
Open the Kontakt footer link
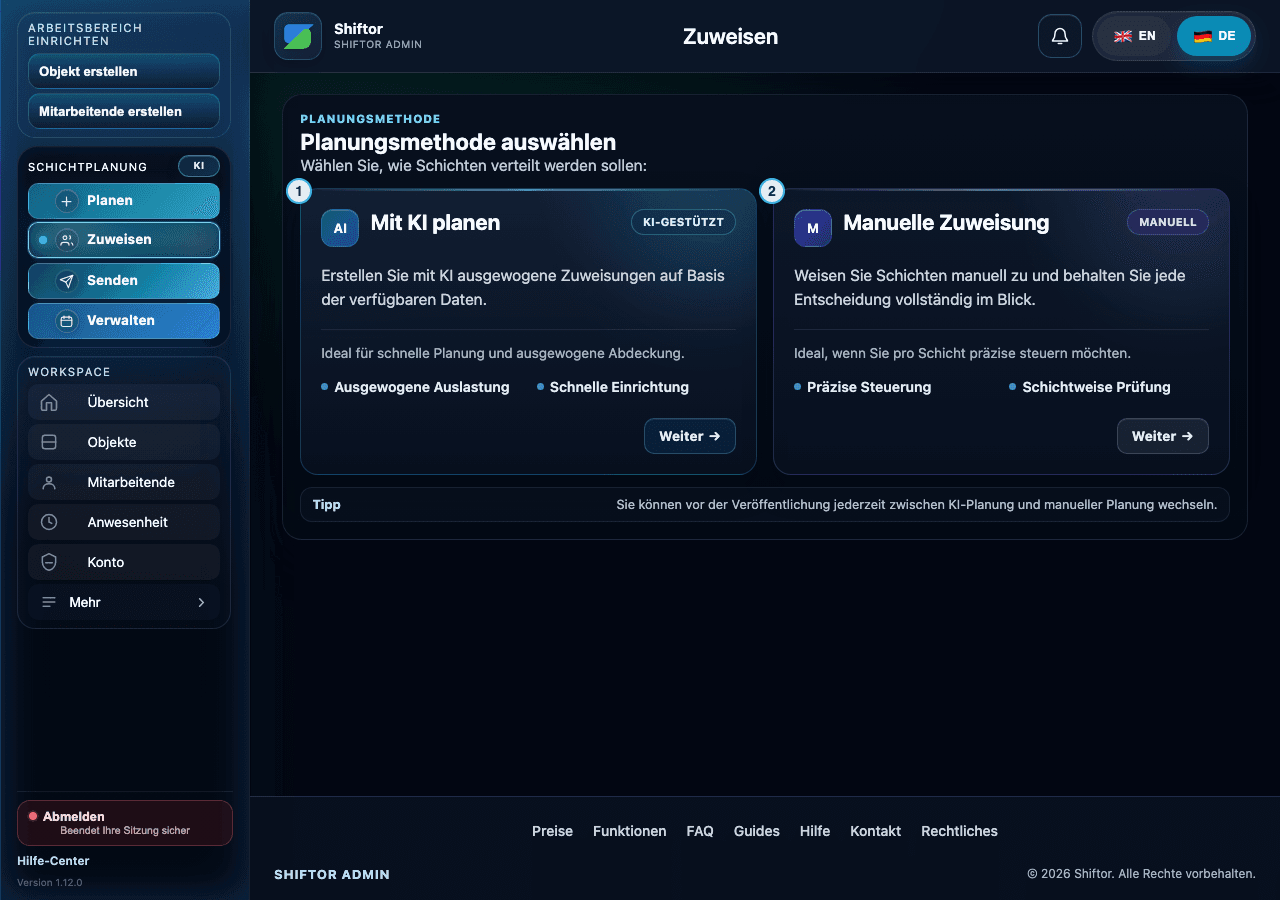(875, 831)
